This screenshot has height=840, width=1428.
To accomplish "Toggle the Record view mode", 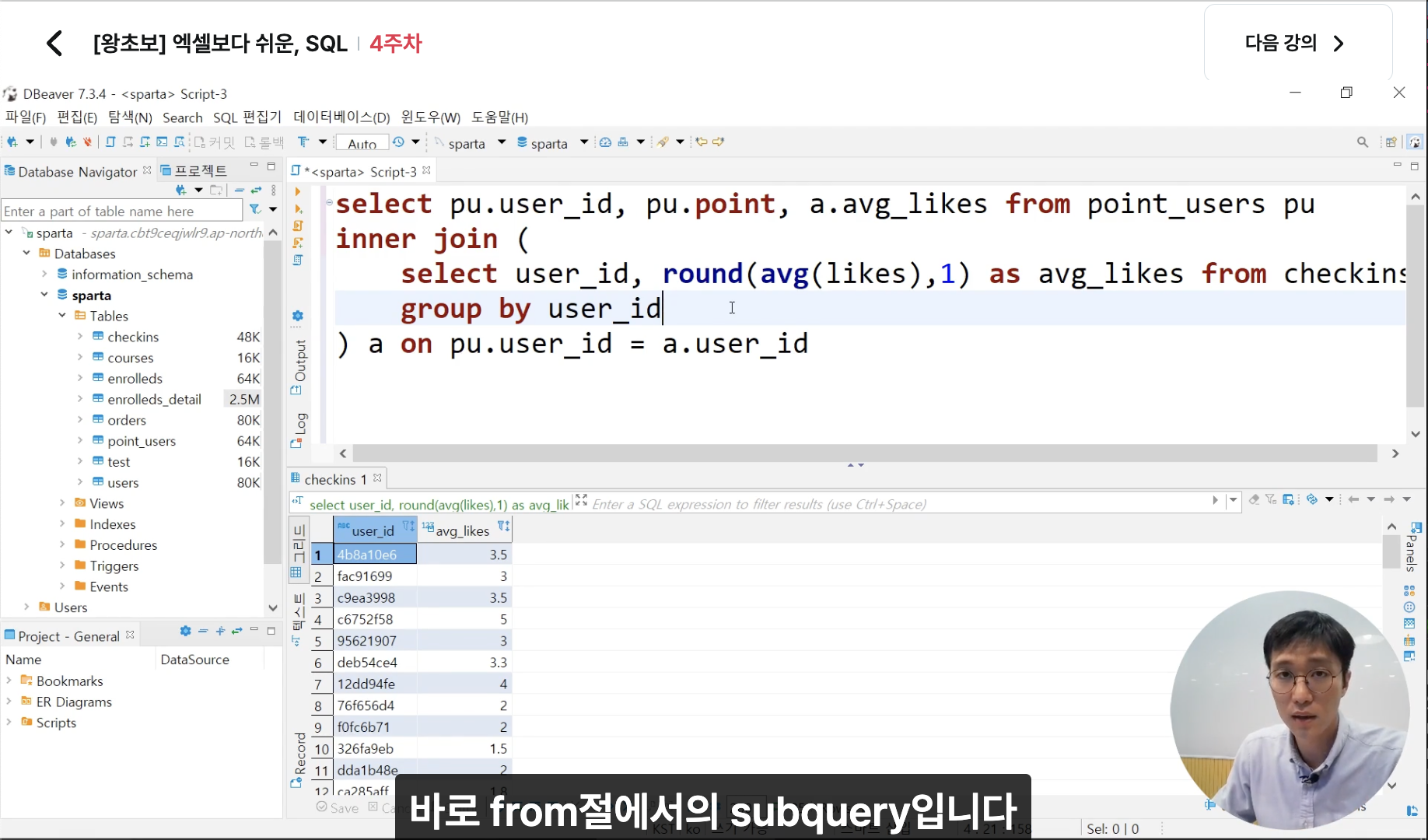I will [299, 760].
